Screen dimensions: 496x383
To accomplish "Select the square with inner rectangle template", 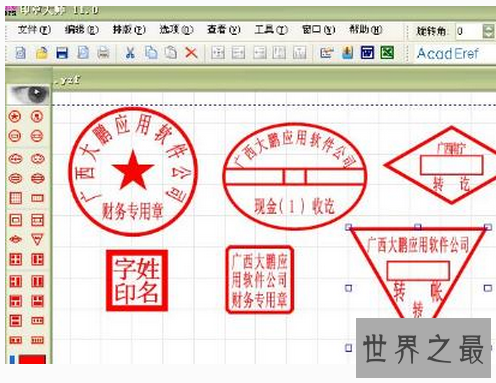I will coord(15,220).
